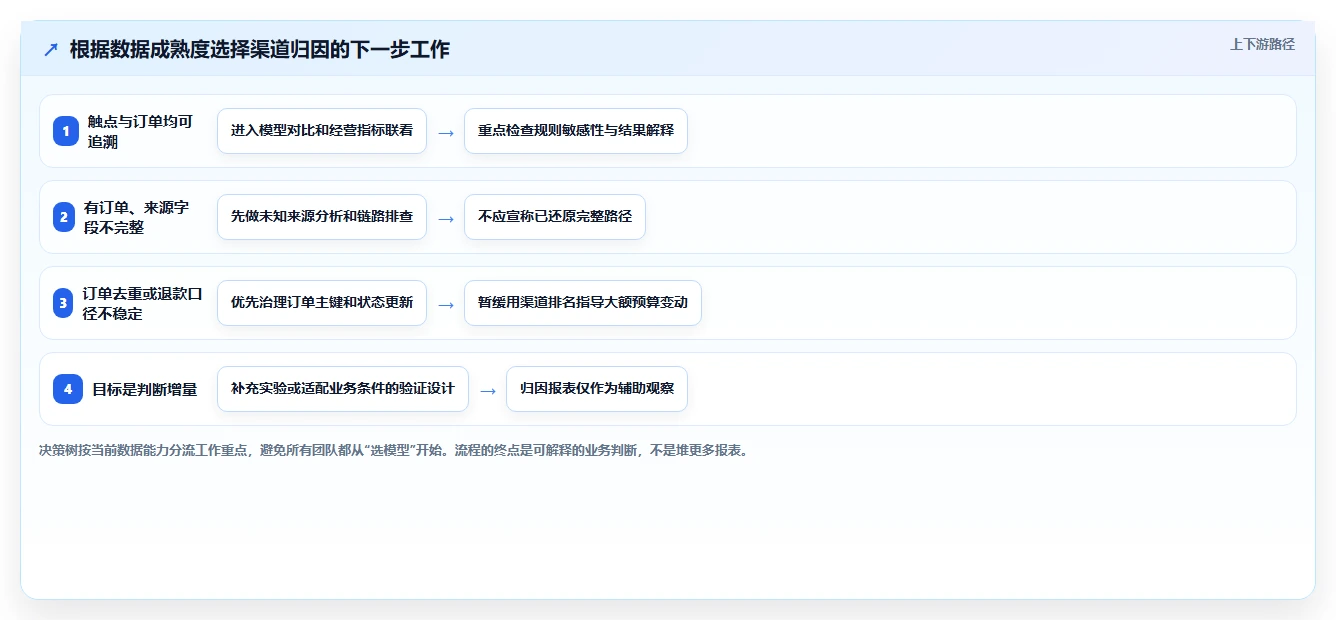Screen dimensions: 1336x620
Task: Select step badge number 2
Action: [64, 217]
